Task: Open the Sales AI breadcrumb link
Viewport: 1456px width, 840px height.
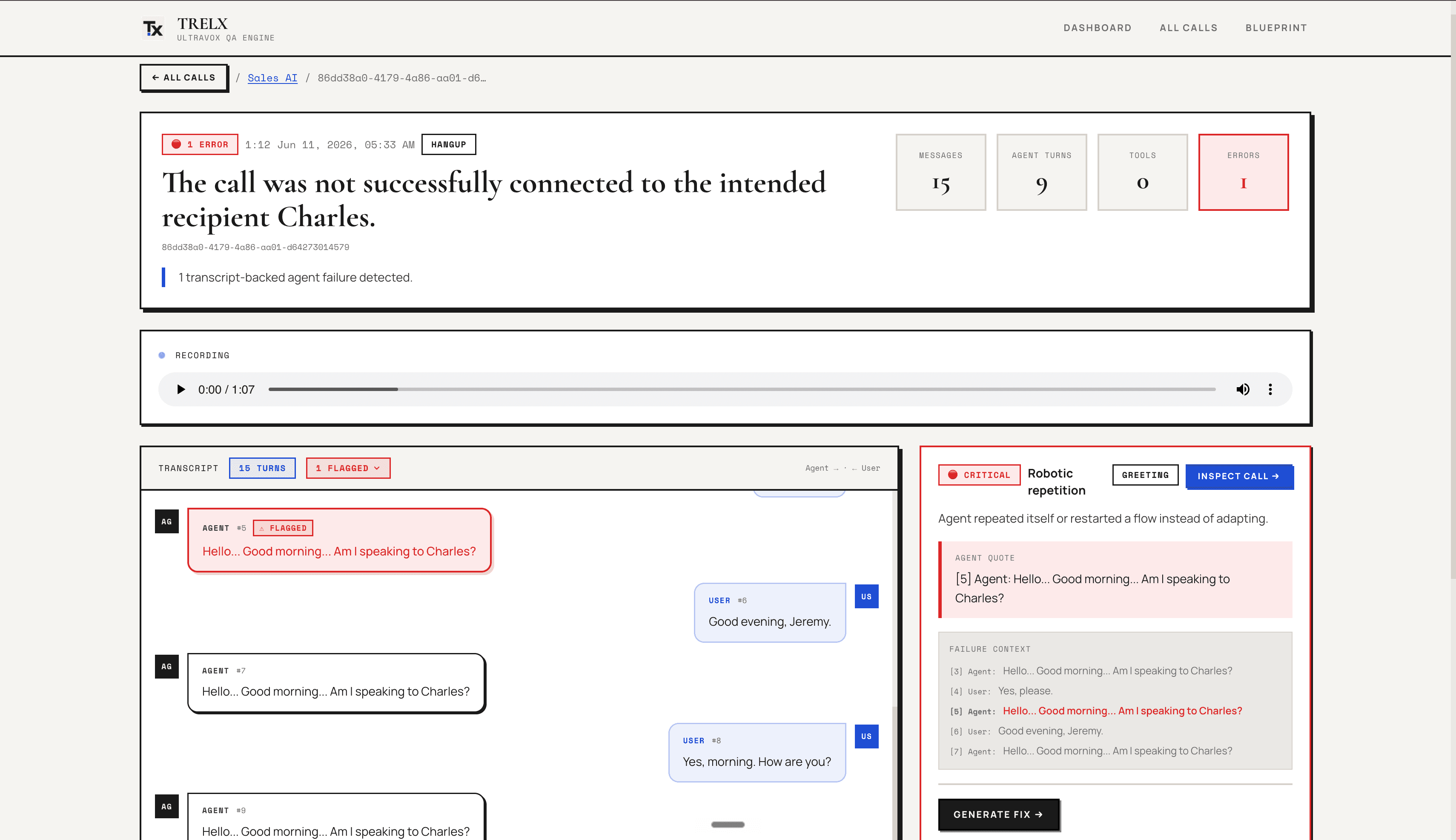Action: 272,78
